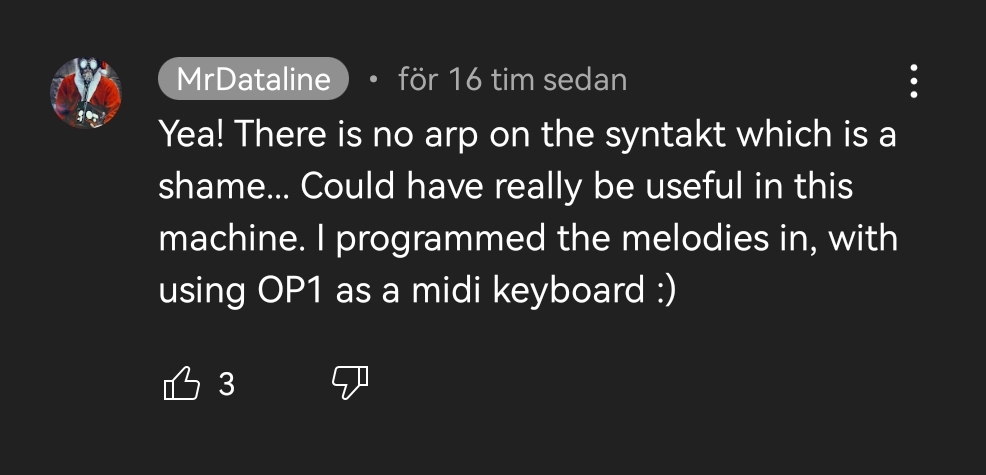
Task: Click the like count number 3
Action: [x=226, y=384]
